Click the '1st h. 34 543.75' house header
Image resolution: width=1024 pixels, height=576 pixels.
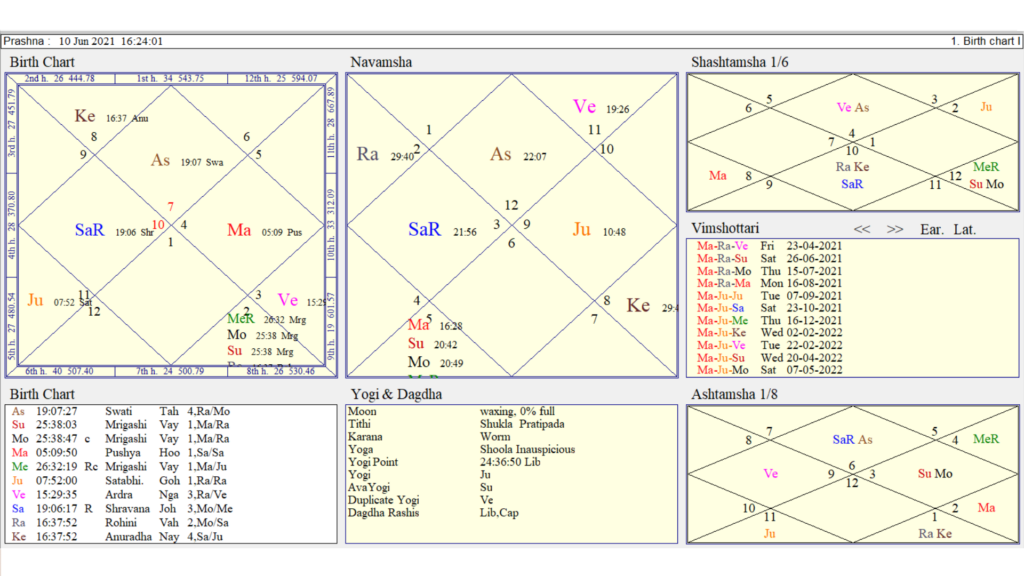point(170,78)
